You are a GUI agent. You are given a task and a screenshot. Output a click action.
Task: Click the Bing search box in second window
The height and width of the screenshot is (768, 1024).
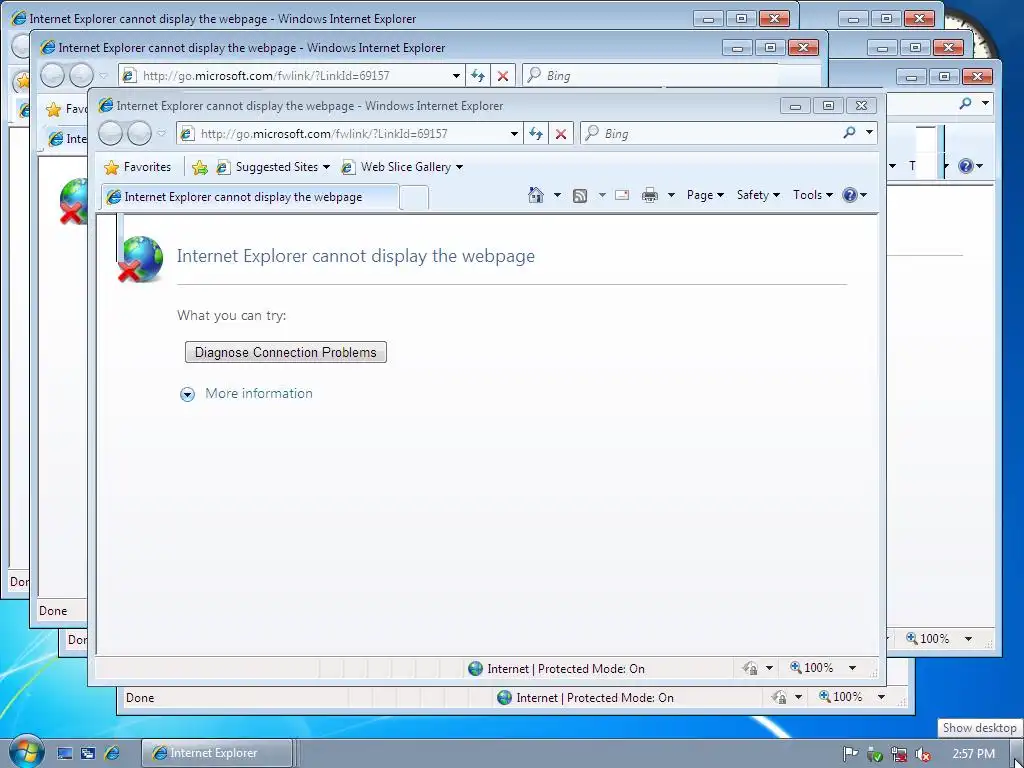[x=671, y=76]
